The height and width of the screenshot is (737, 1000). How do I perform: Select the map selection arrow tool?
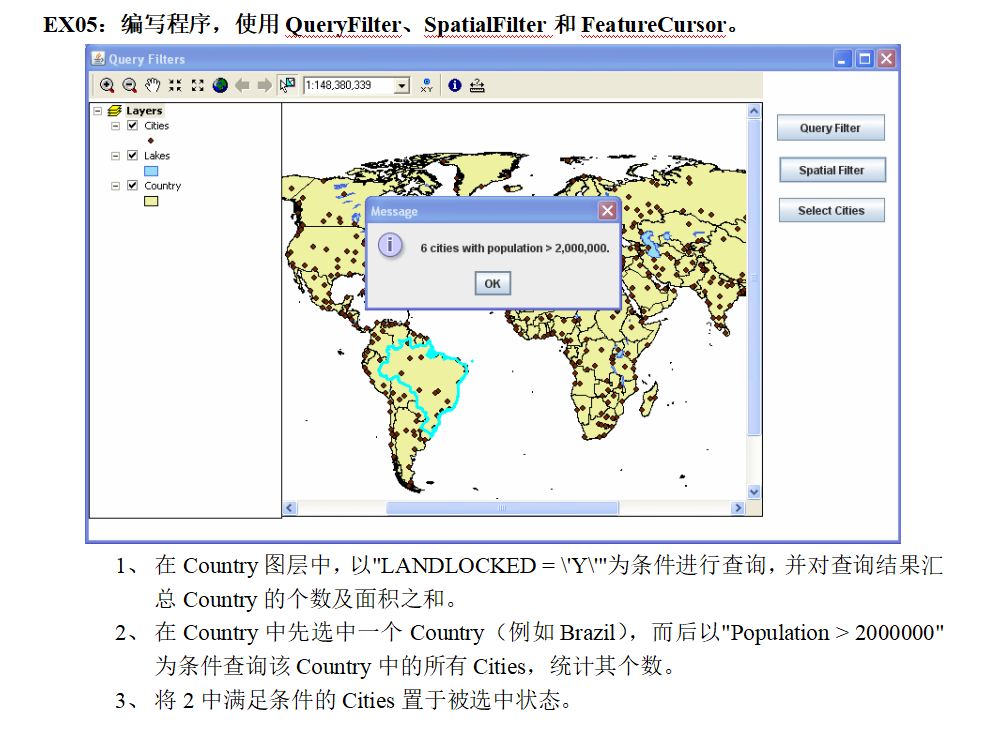coord(286,85)
